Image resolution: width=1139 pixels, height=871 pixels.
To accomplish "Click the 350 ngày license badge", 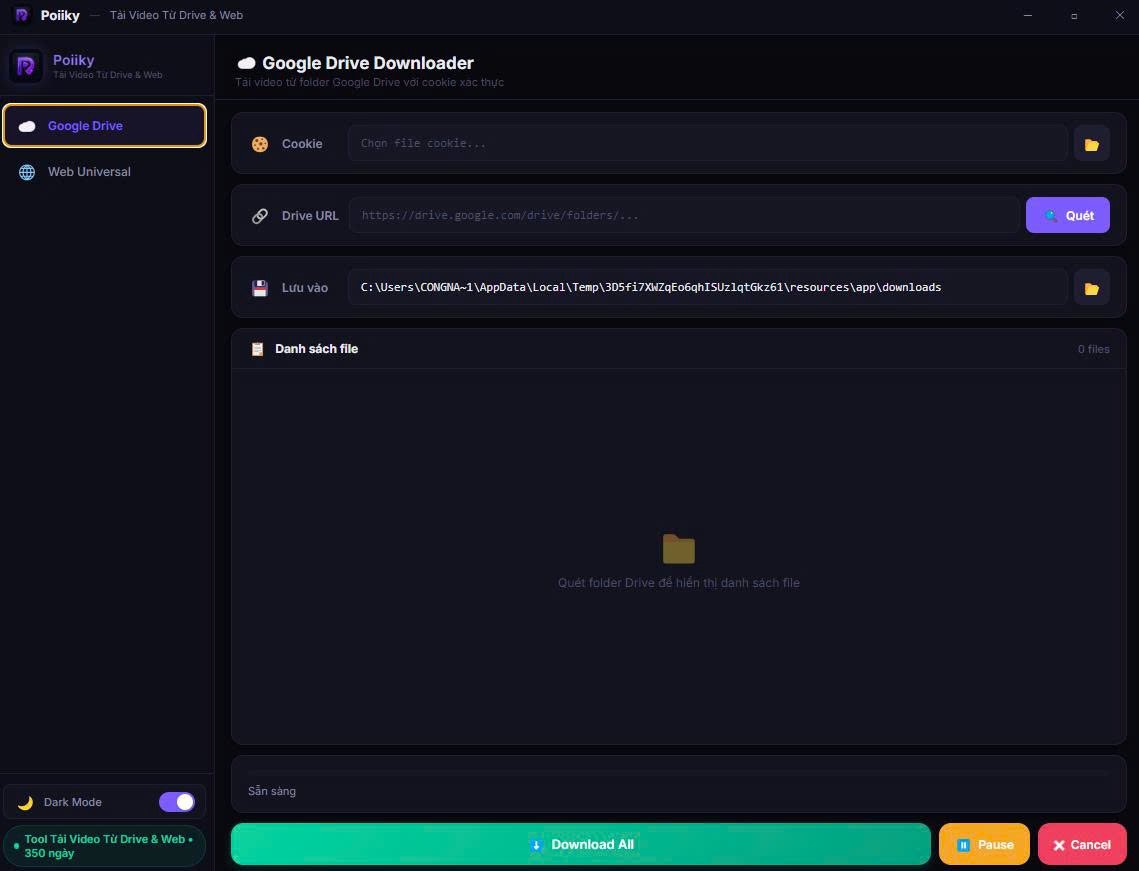I will [105, 846].
